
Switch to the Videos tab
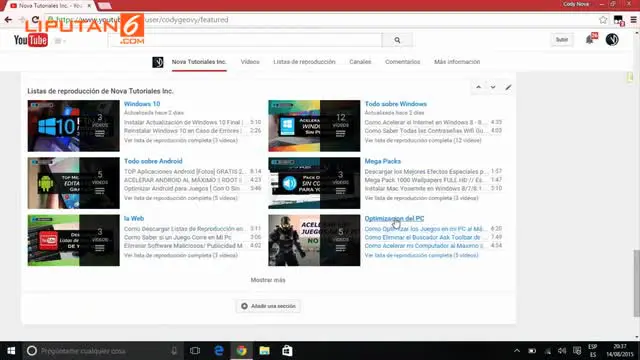pyautogui.click(x=250, y=62)
